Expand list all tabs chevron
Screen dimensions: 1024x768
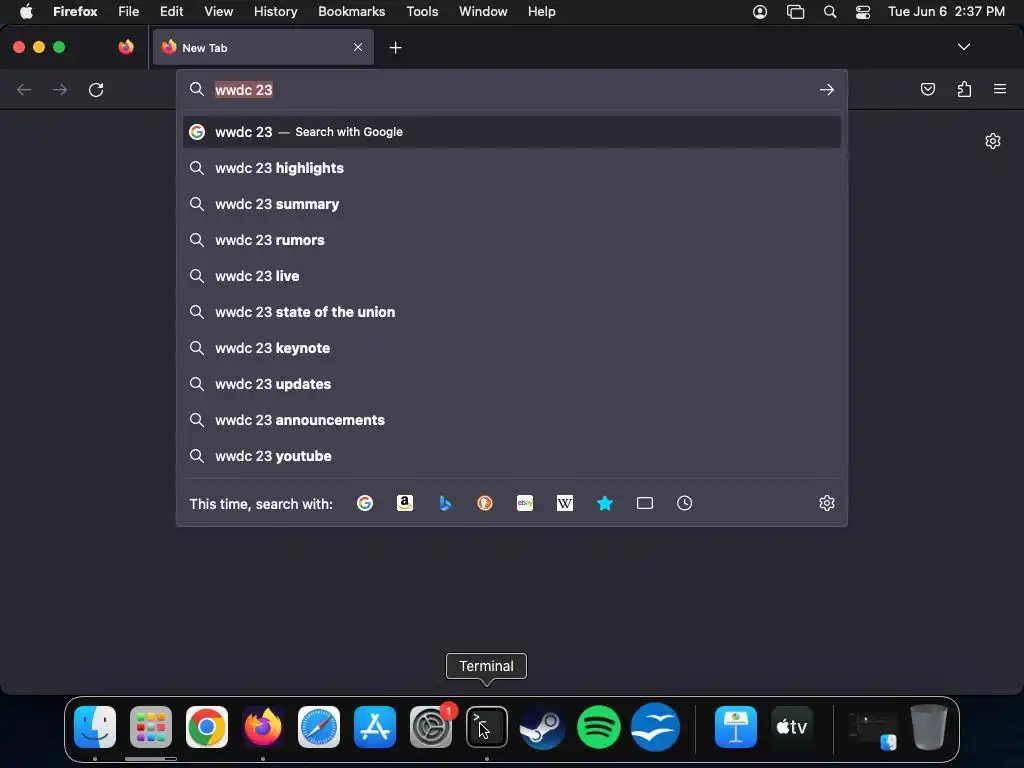(x=963, y=47)
